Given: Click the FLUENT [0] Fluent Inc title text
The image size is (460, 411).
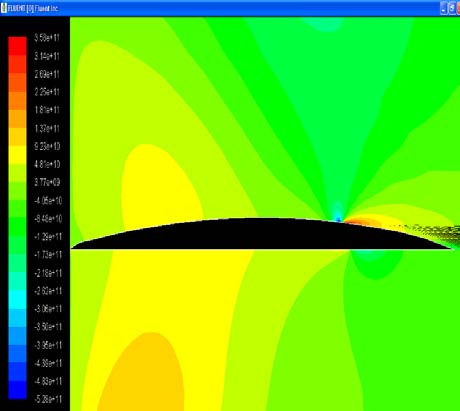Looking at the screenshot, I should 33,9.
